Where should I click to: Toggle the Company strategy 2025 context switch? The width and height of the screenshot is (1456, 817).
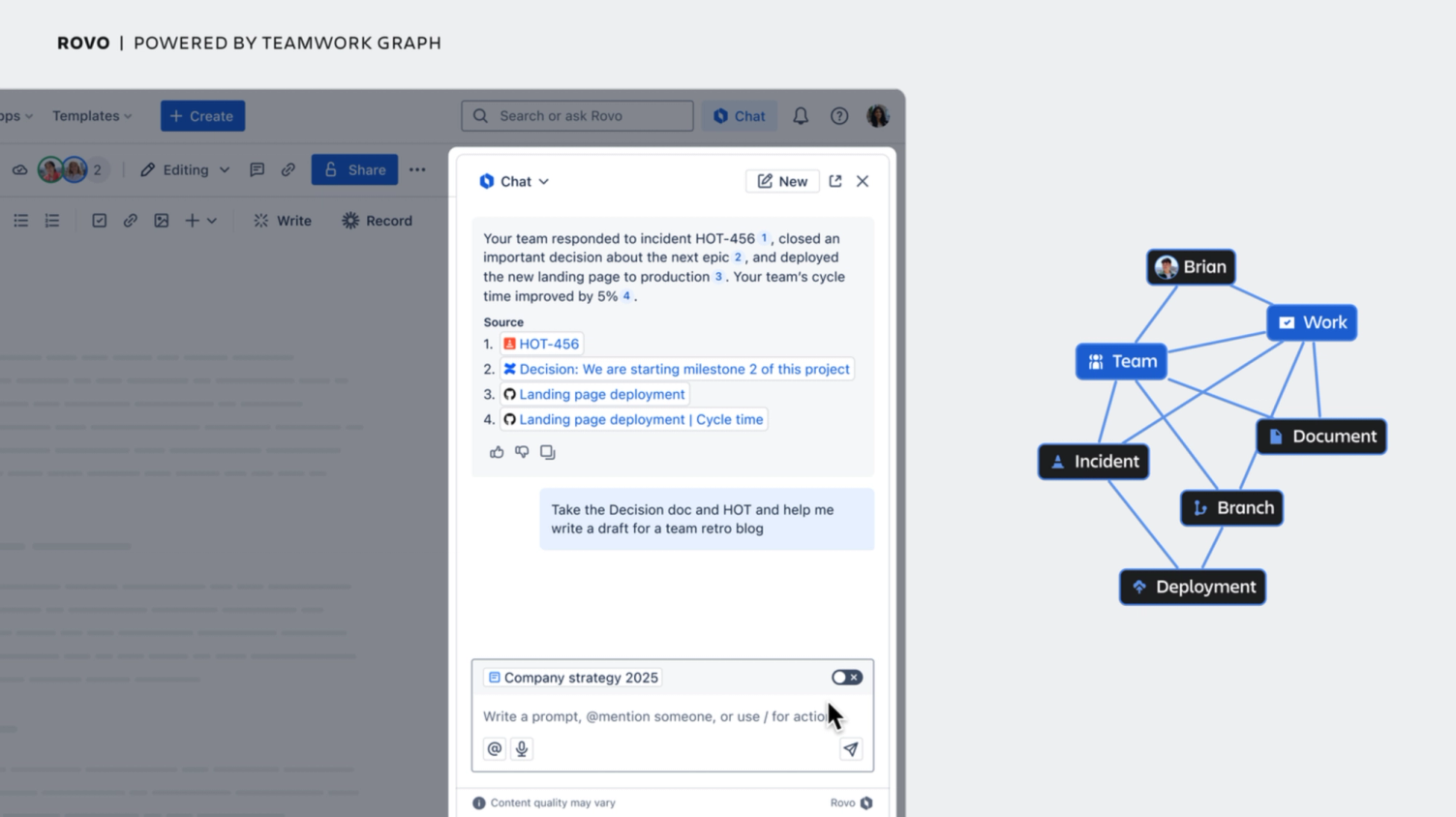tap(846, 678)
